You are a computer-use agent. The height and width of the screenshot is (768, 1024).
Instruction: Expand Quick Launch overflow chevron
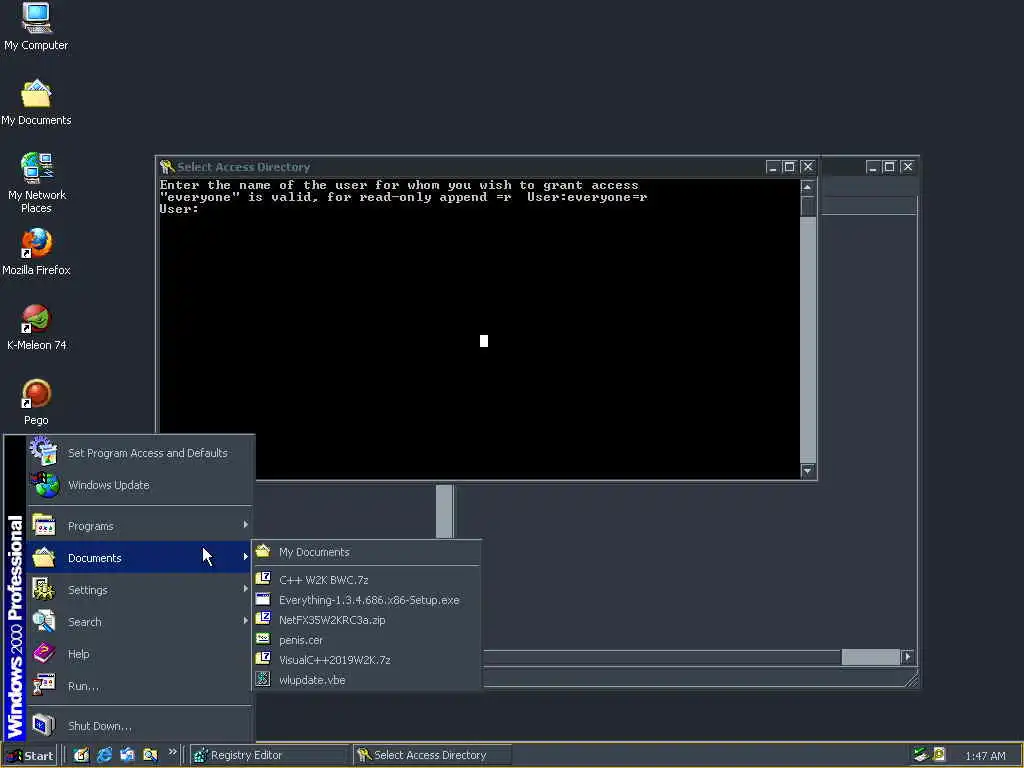[172, 752]
